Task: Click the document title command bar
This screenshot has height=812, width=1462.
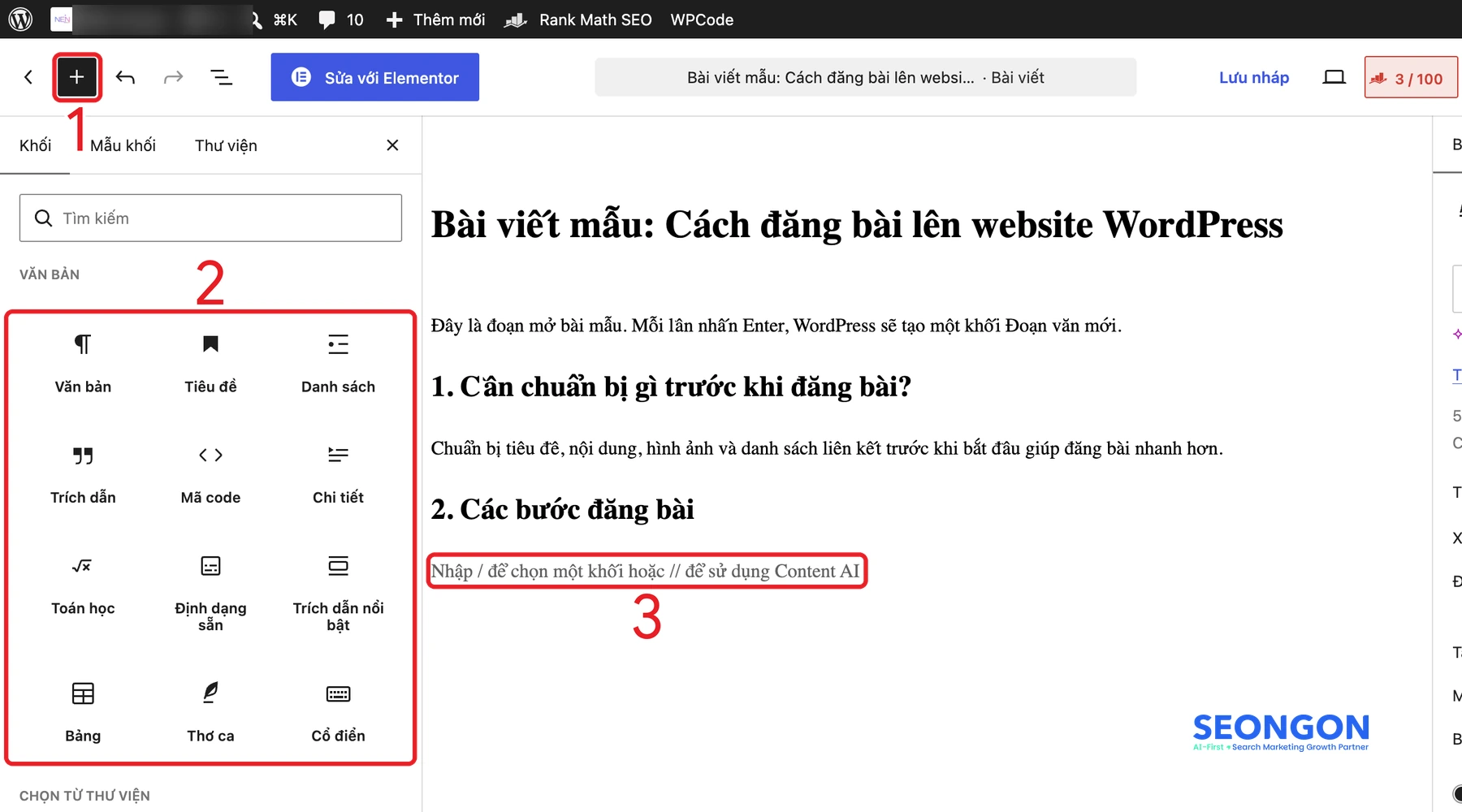Action: (865, 77)
